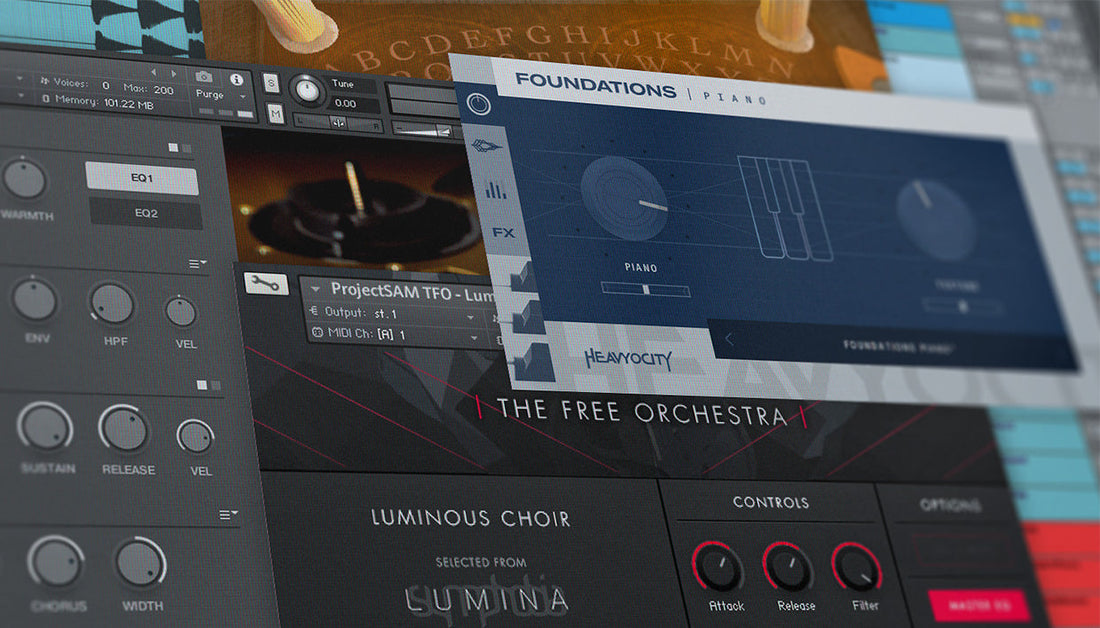Click the ENV knob
This screenshot has height=628, width=1100.
34,300
